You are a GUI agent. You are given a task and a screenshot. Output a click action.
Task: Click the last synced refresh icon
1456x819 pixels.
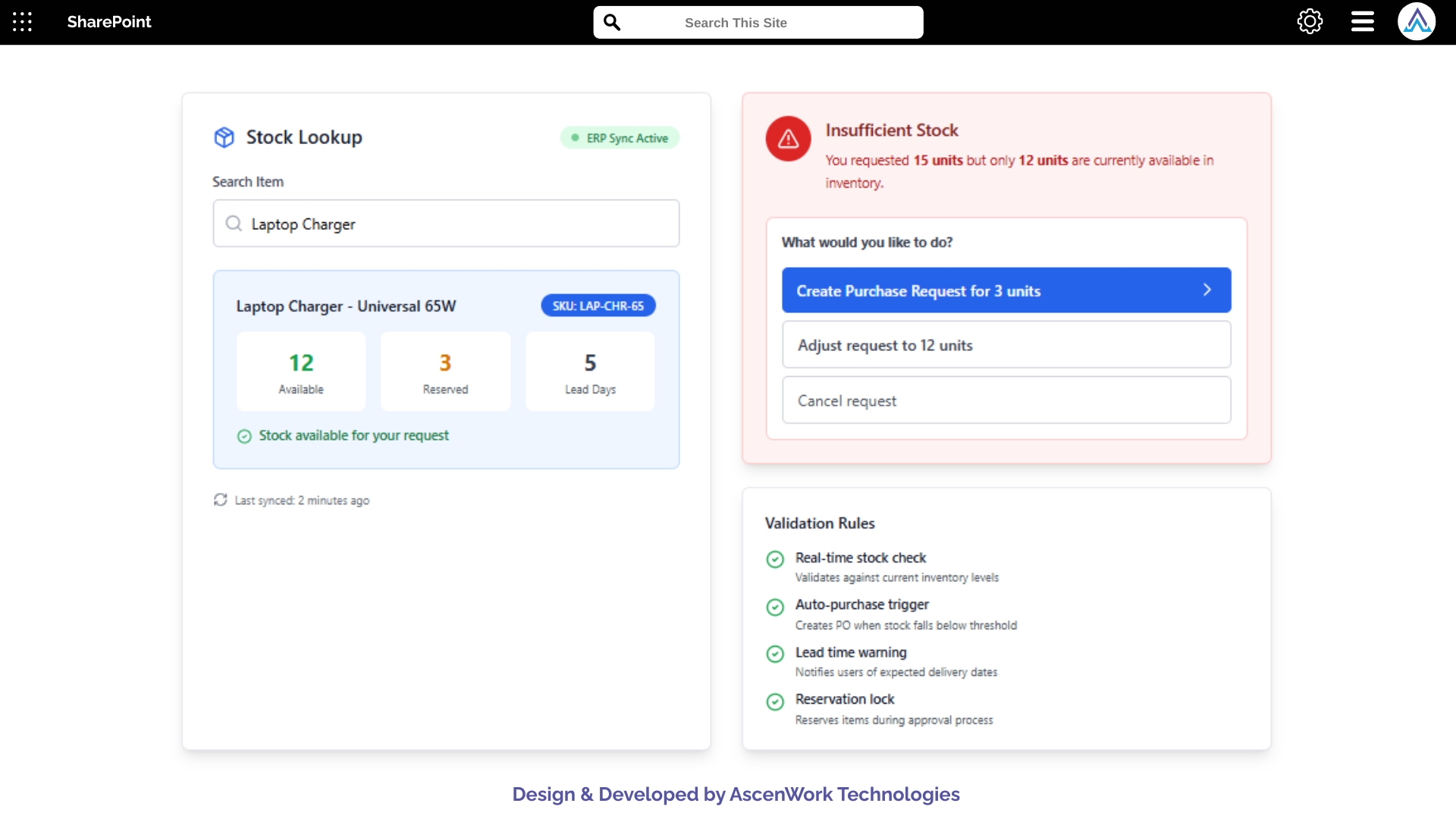point(221,500)
